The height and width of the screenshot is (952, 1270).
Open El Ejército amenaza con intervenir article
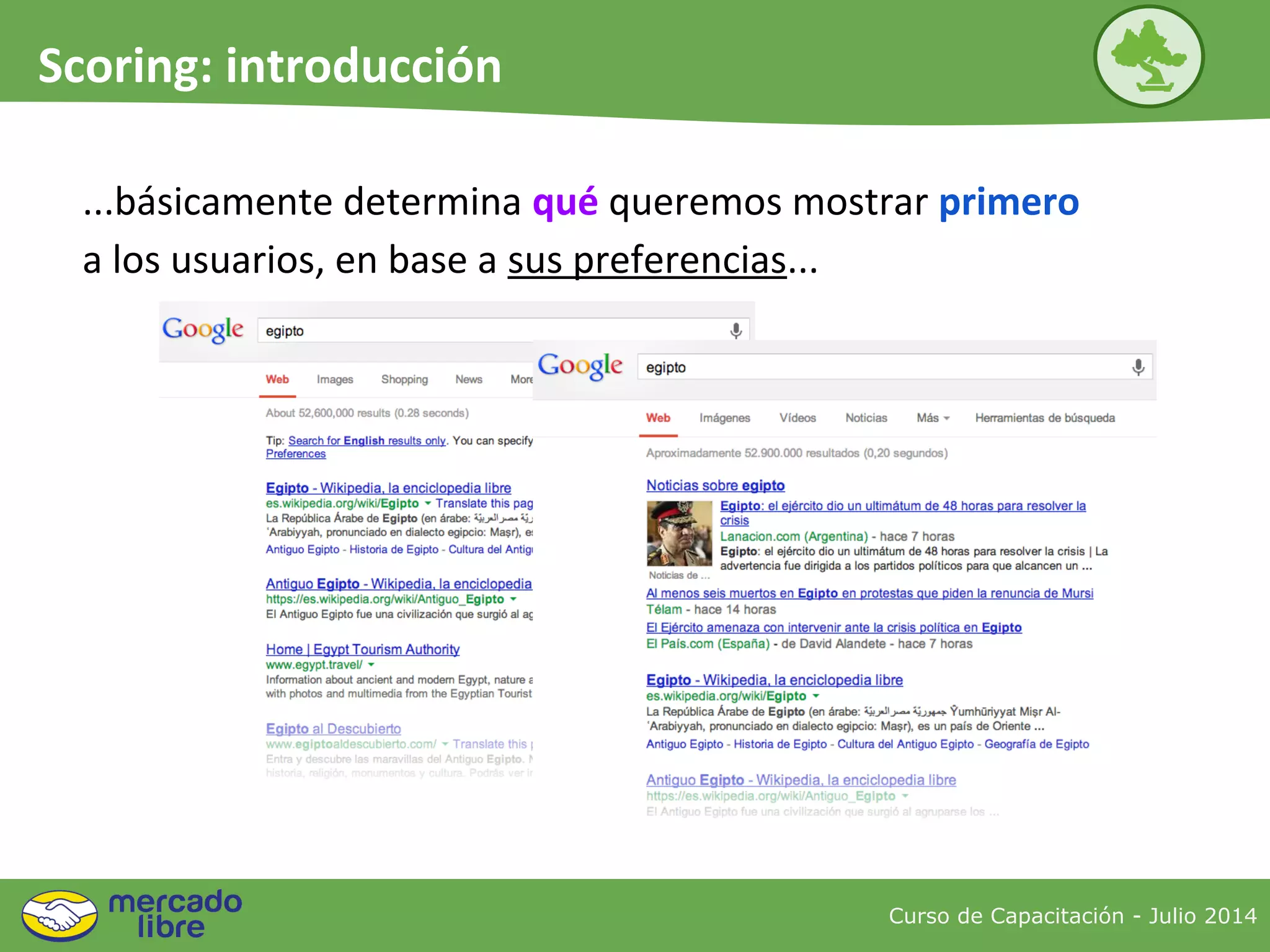(x=834, y=627)
